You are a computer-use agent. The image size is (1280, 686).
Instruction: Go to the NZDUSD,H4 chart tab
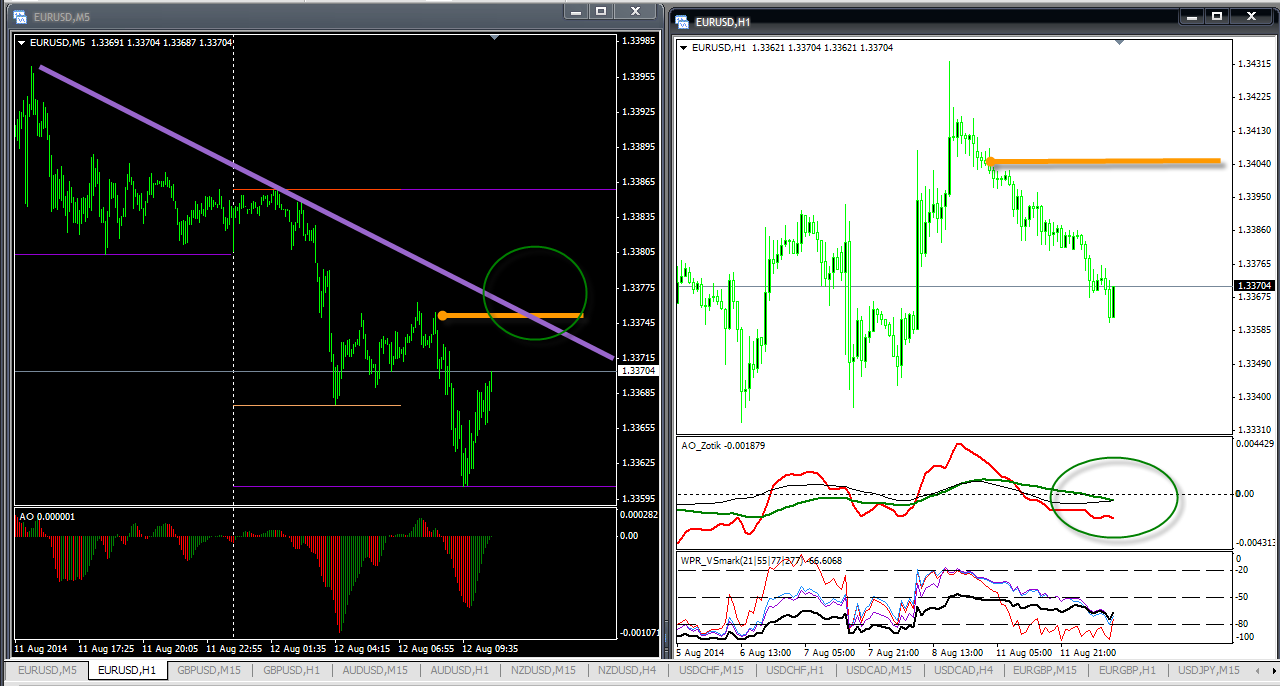click(625, 670)
